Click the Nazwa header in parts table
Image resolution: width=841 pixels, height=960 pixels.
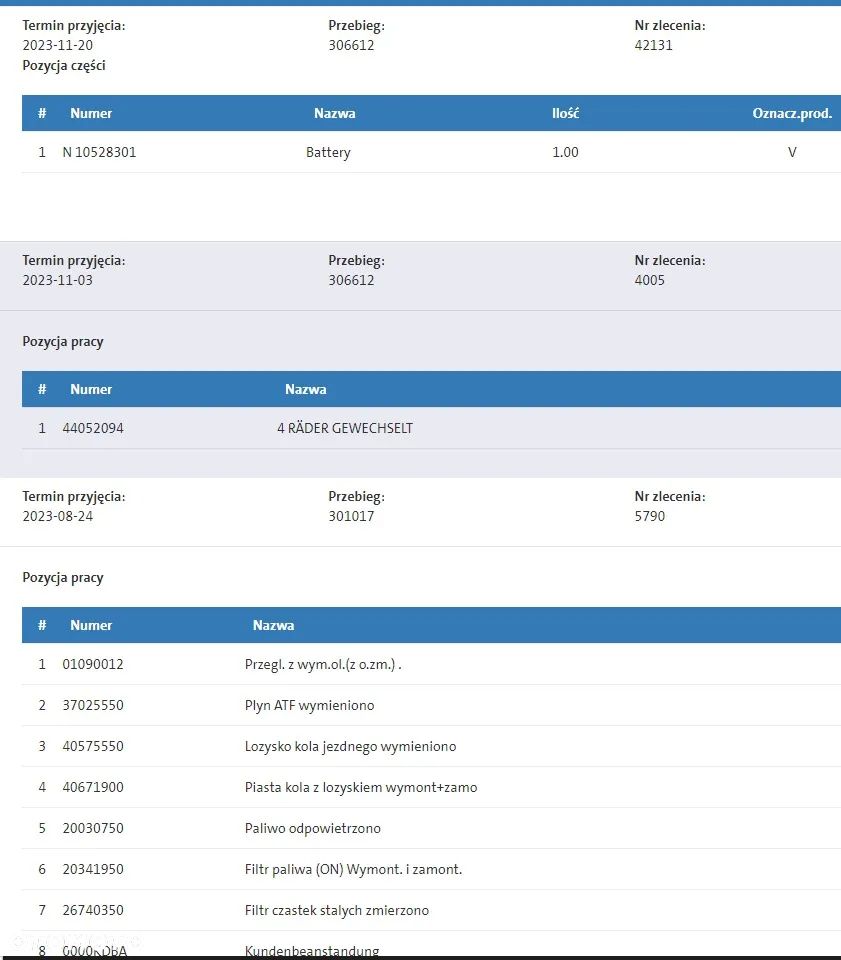[x=334, y=113]
